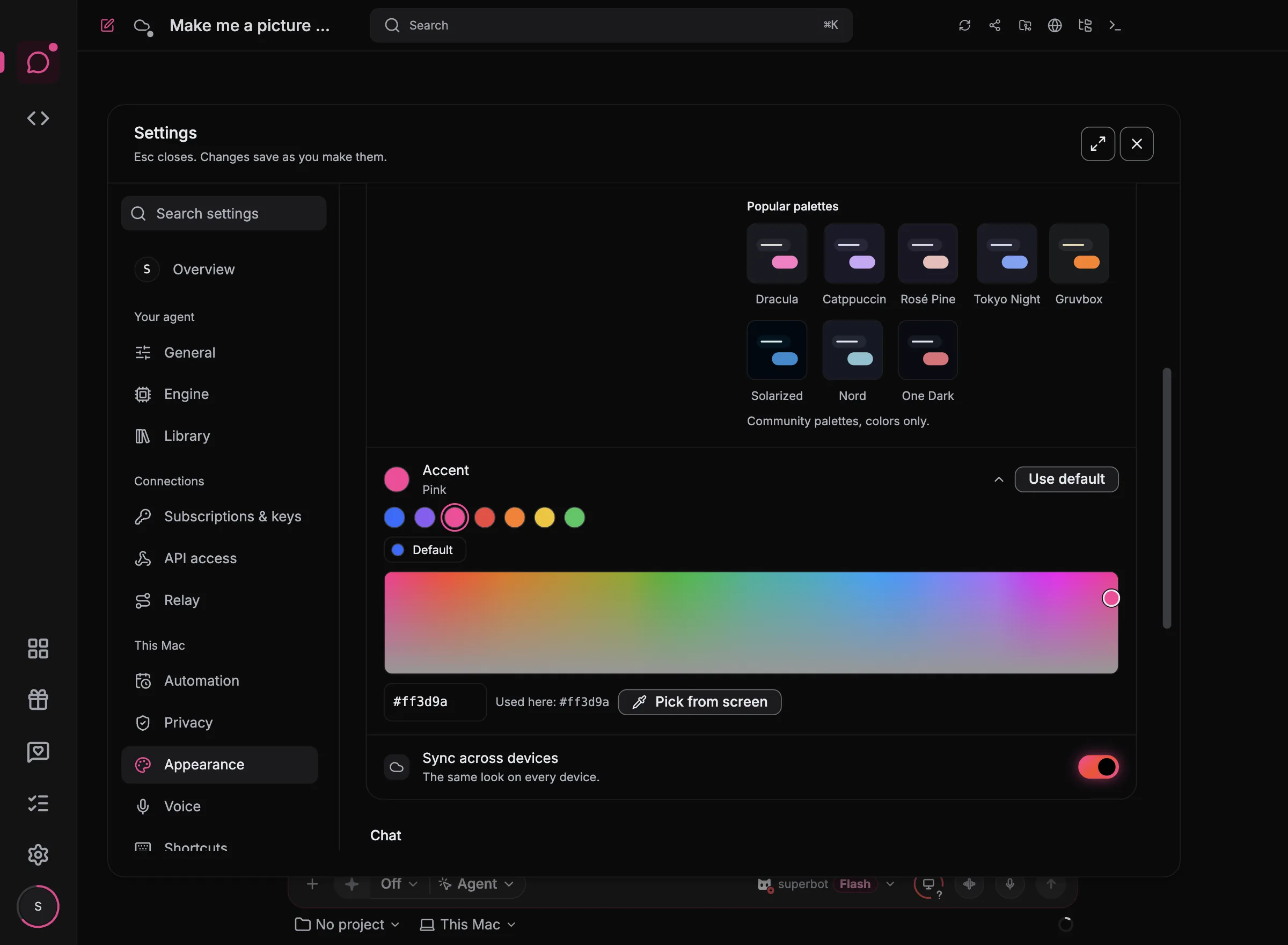Click the top Search bar
The image size is (1288, 945).
pos(611,25)
